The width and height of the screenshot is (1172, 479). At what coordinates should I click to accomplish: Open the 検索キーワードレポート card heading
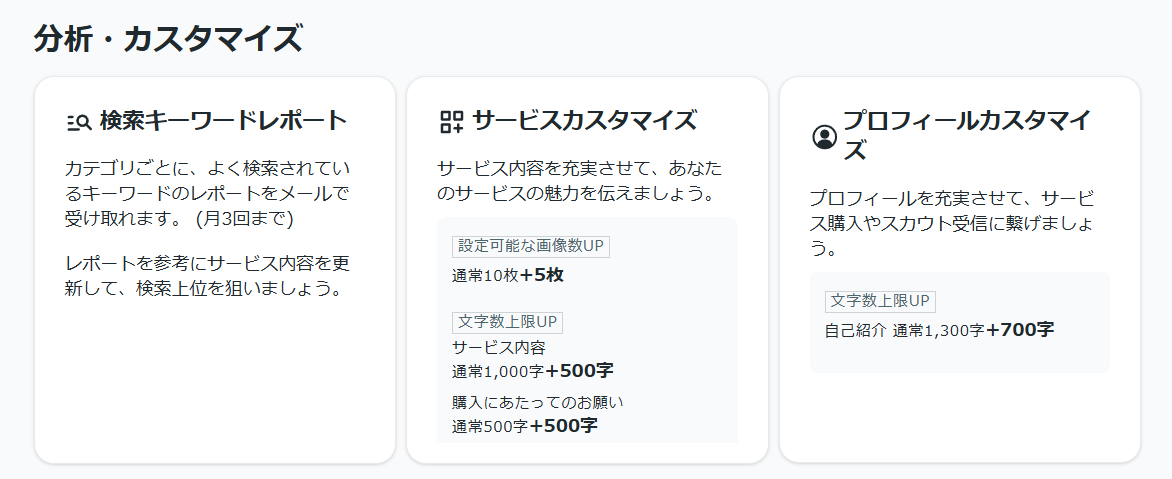pos(223,121)
